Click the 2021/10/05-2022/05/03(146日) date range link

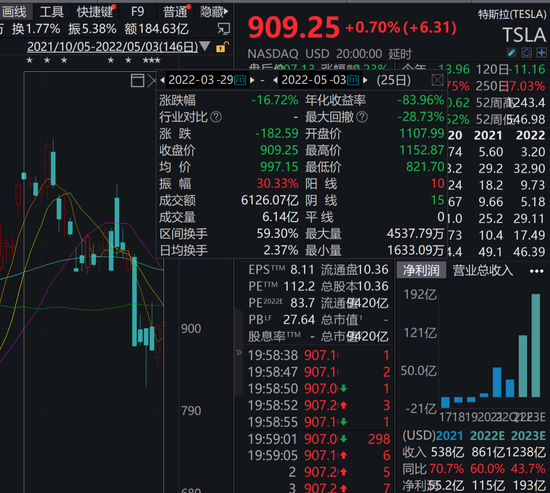113,46
